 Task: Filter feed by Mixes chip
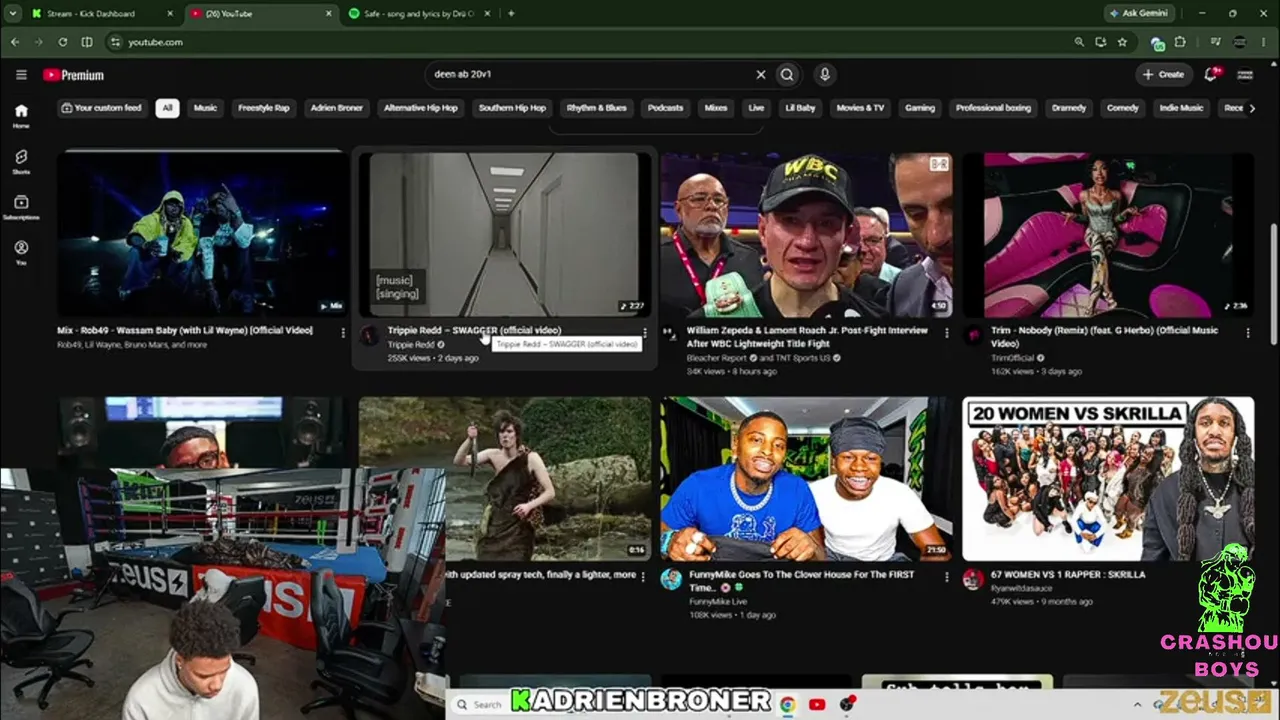click(x=716, y=108)
